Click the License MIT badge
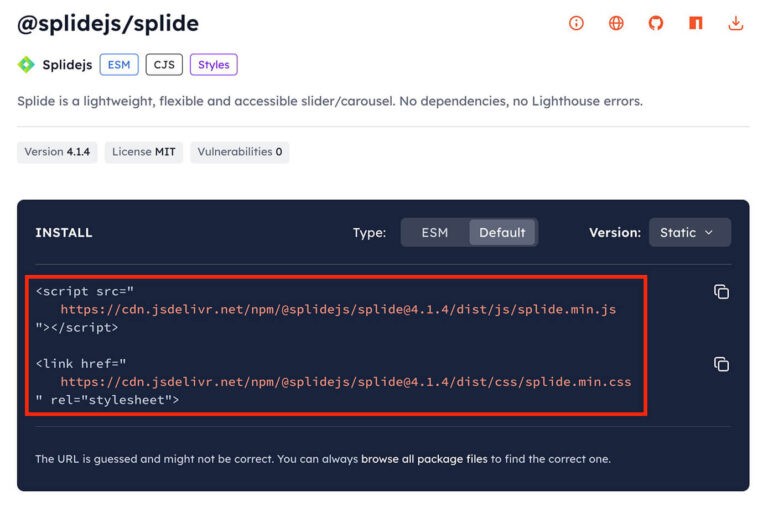The height and width of the screenshot is (508, 768). click(x=144, y=152)
